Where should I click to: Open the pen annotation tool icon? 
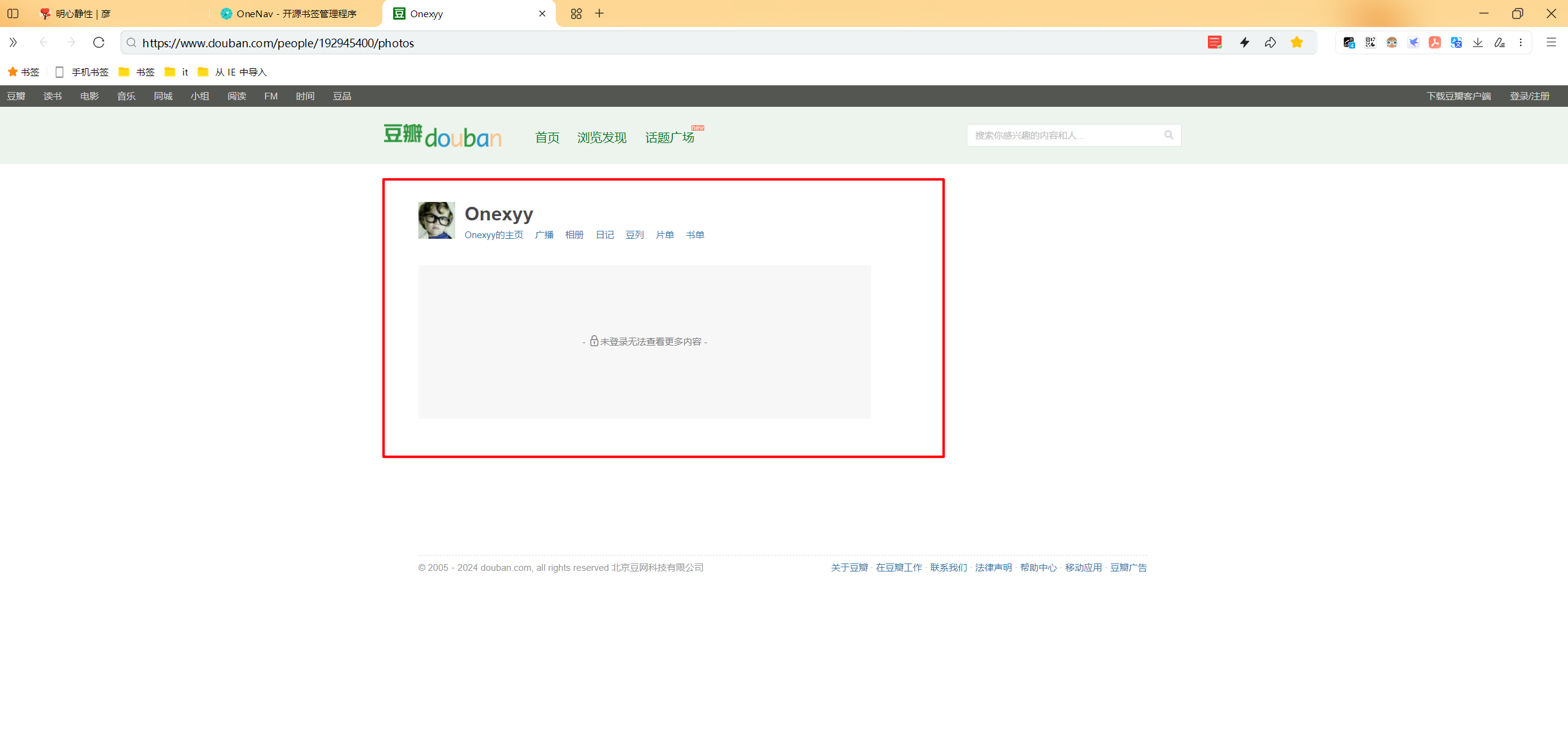pos(1499,42)
